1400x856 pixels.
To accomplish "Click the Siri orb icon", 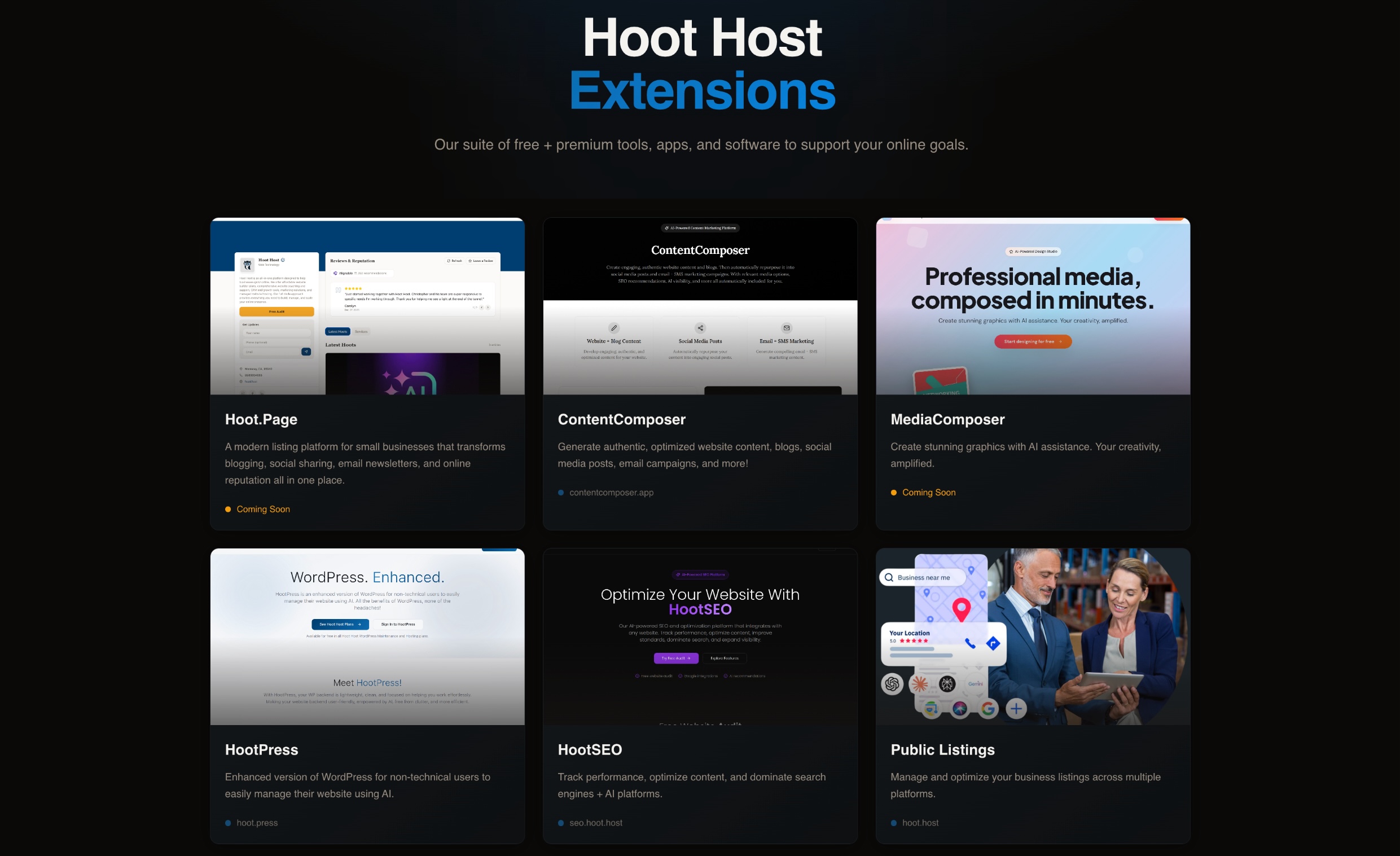I will coord(960,708).
